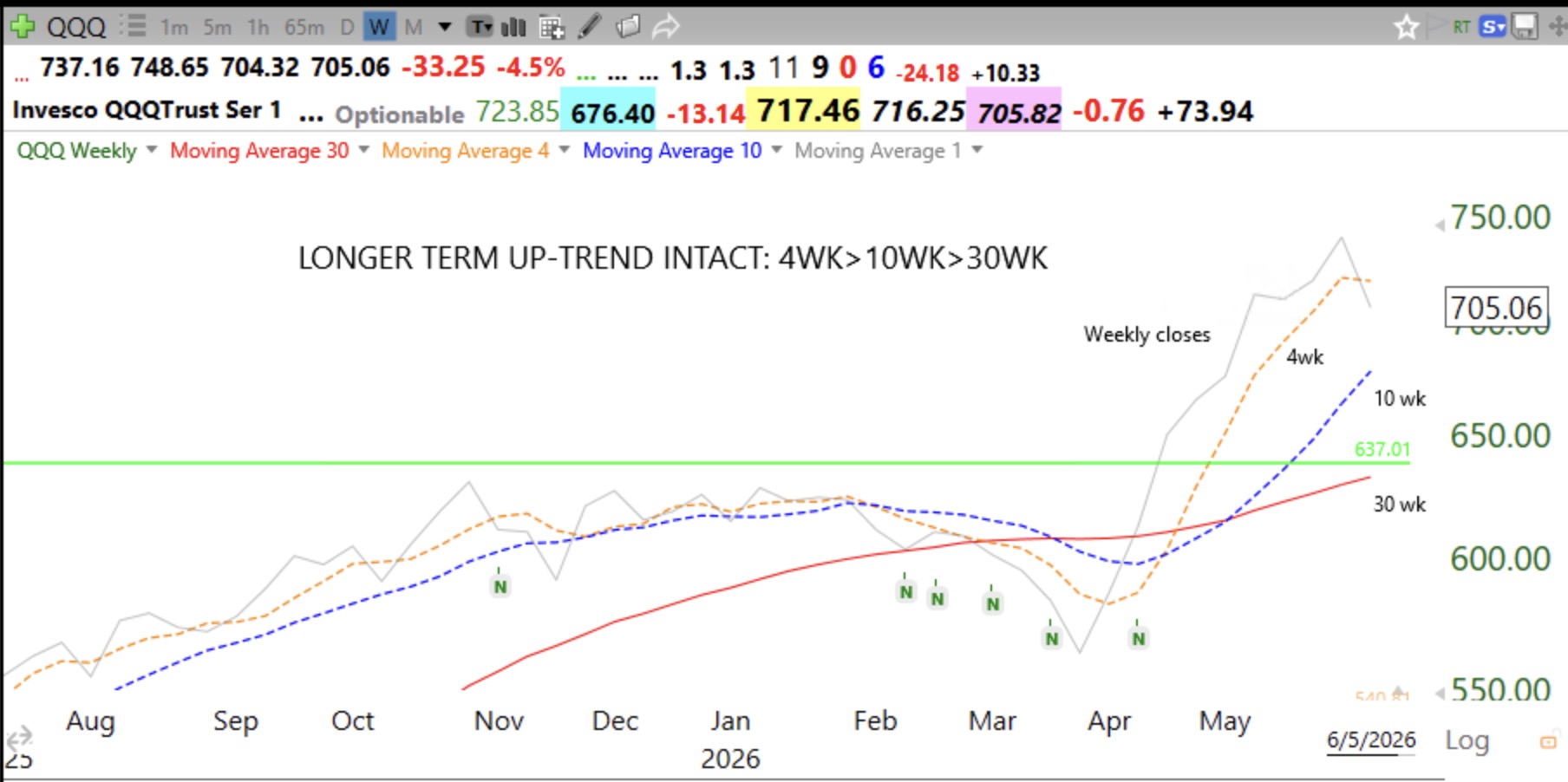Click the 750.00 price axis label

(x=1500, y=218)
